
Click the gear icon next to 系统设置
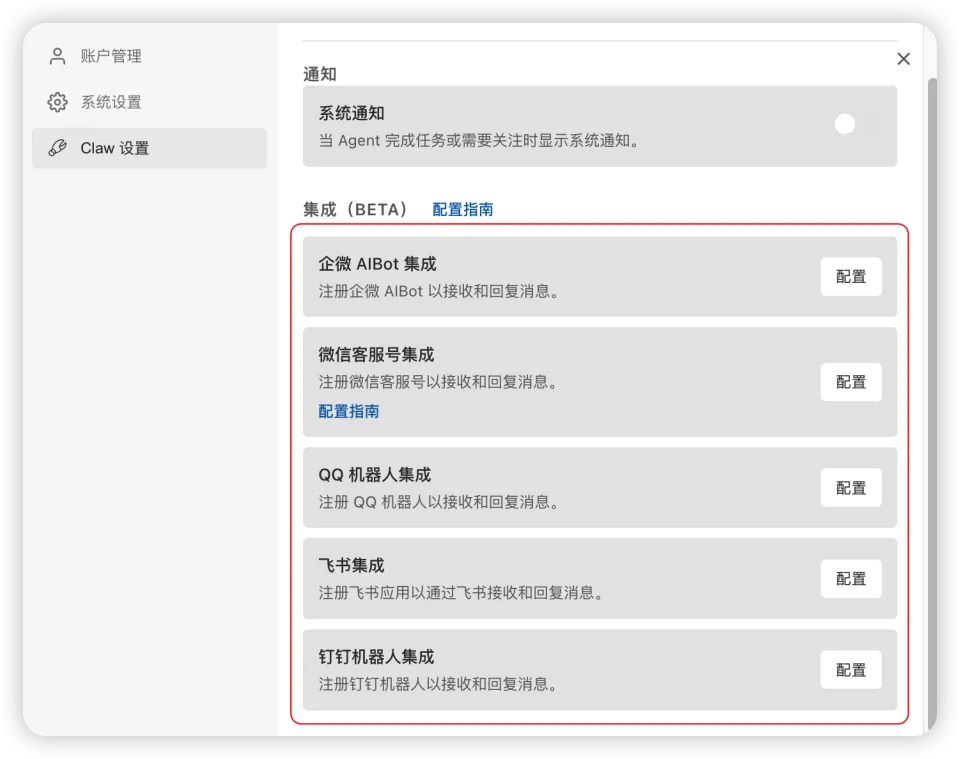coord(57,102)
